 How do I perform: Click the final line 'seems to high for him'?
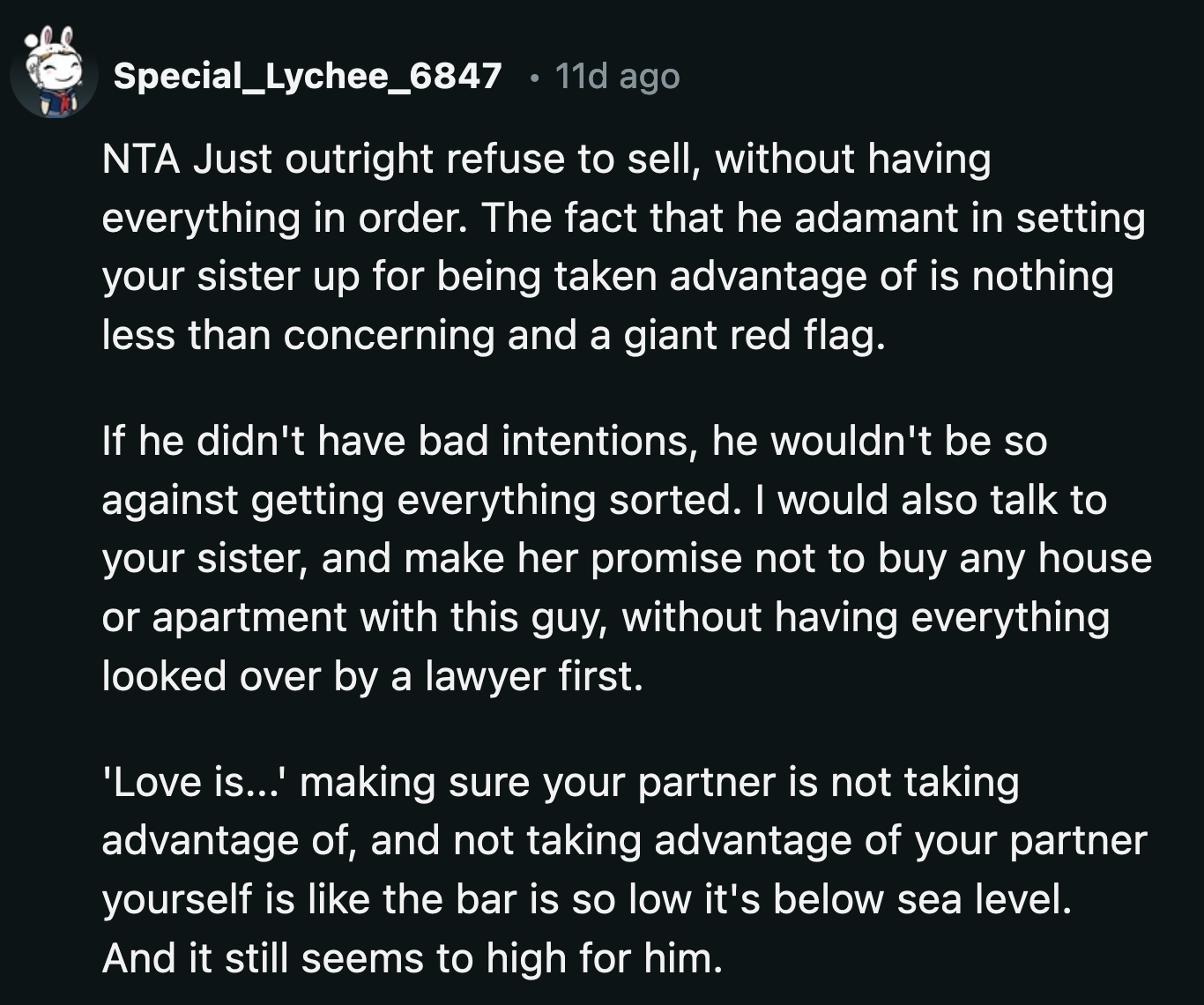pyautogui.click(x=397, y=959)
